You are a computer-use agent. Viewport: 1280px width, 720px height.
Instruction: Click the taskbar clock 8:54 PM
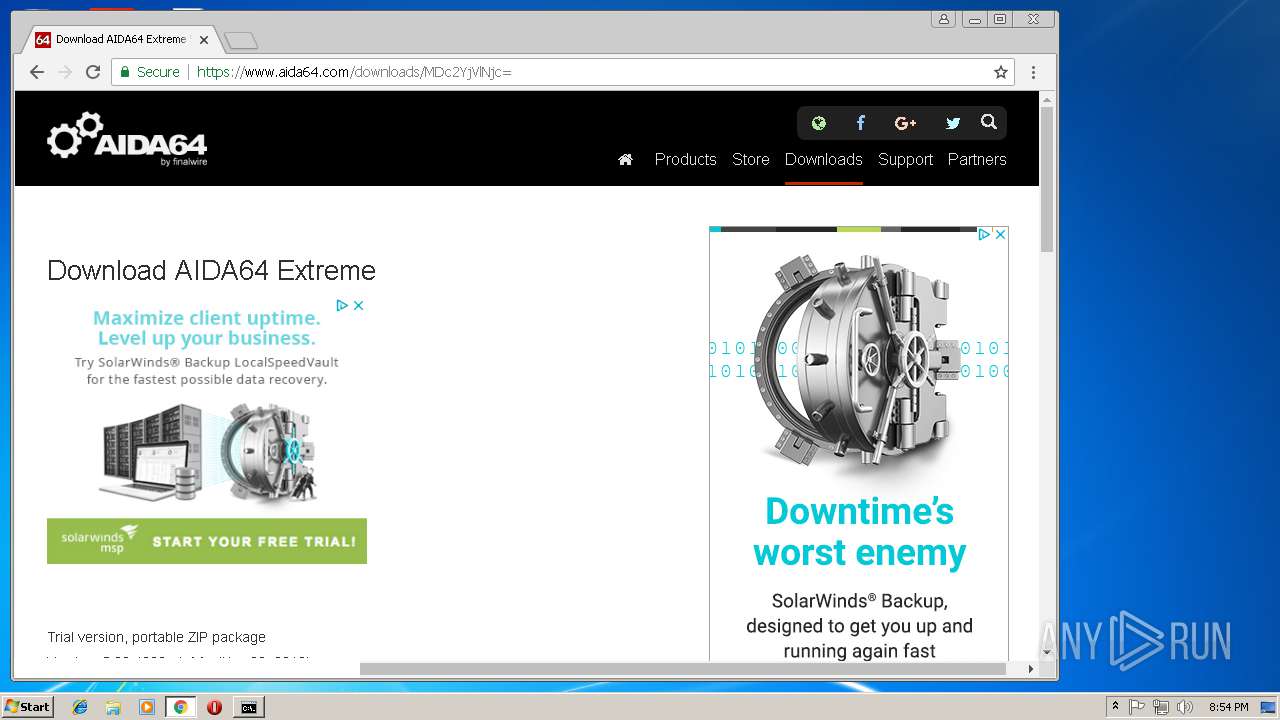(x=1228, y=707)
